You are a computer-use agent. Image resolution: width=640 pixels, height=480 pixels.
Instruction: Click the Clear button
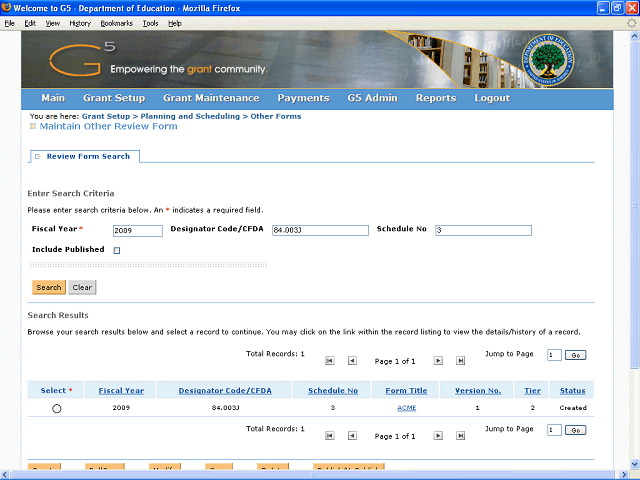pyautogui.click(x=82, y=287)
